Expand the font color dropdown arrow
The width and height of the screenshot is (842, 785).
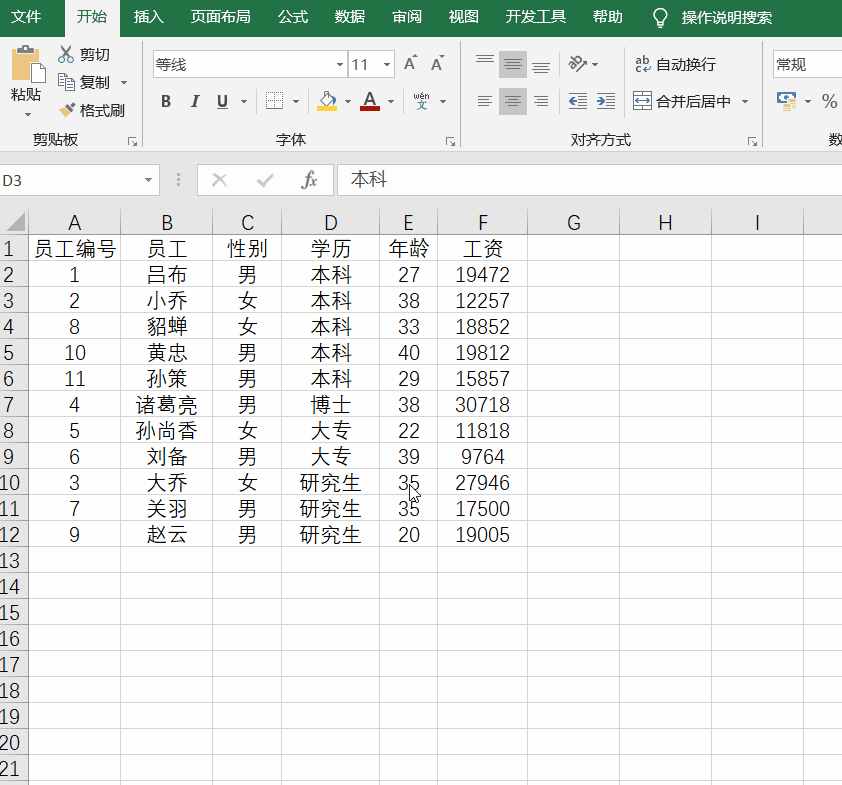point(391,101)
